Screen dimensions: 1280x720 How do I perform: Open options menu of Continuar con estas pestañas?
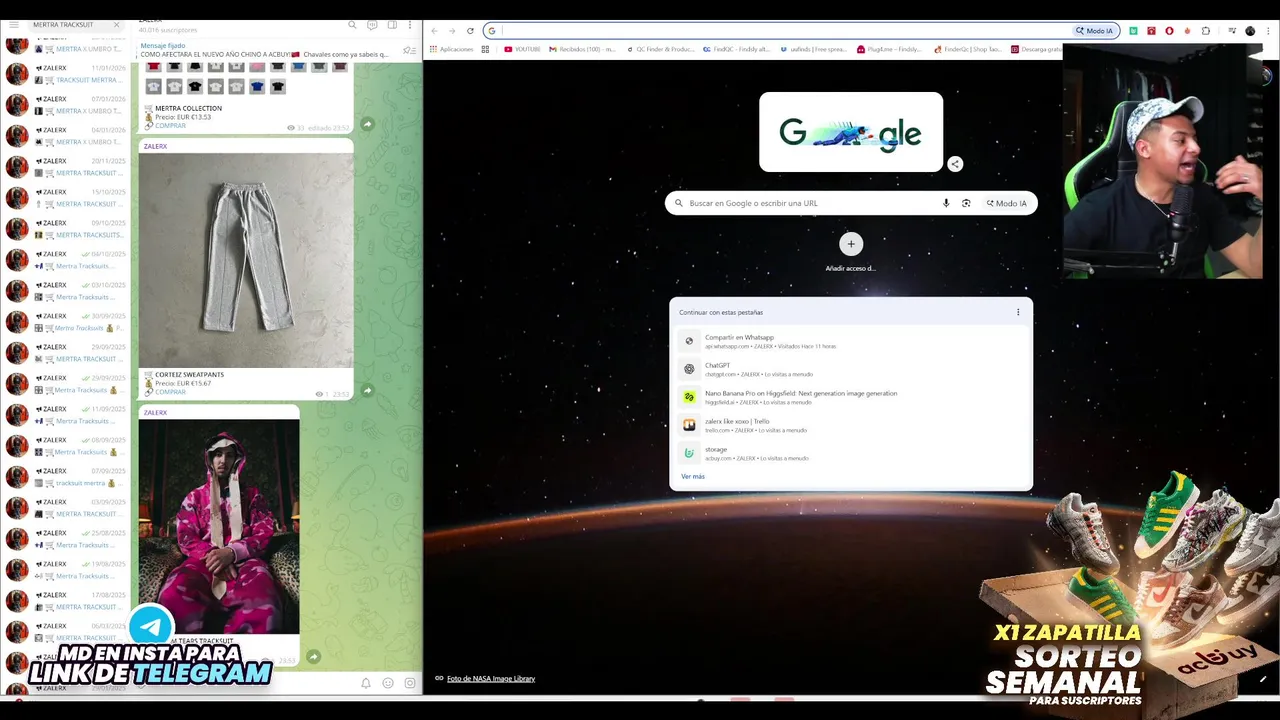click(x=1018, y=312)
